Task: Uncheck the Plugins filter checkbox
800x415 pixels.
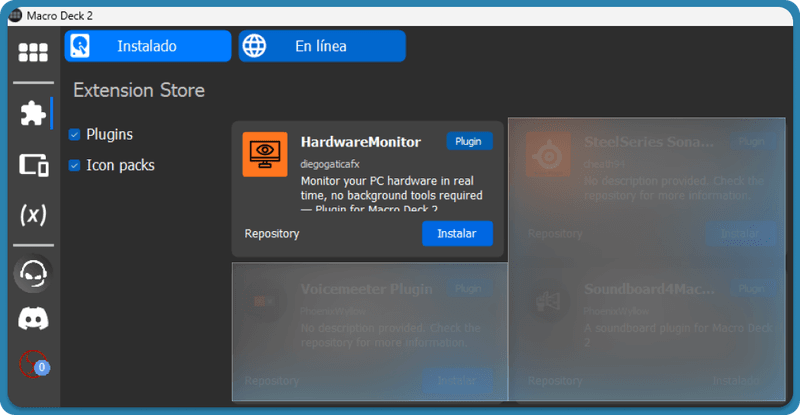Action: coord(74,134)
